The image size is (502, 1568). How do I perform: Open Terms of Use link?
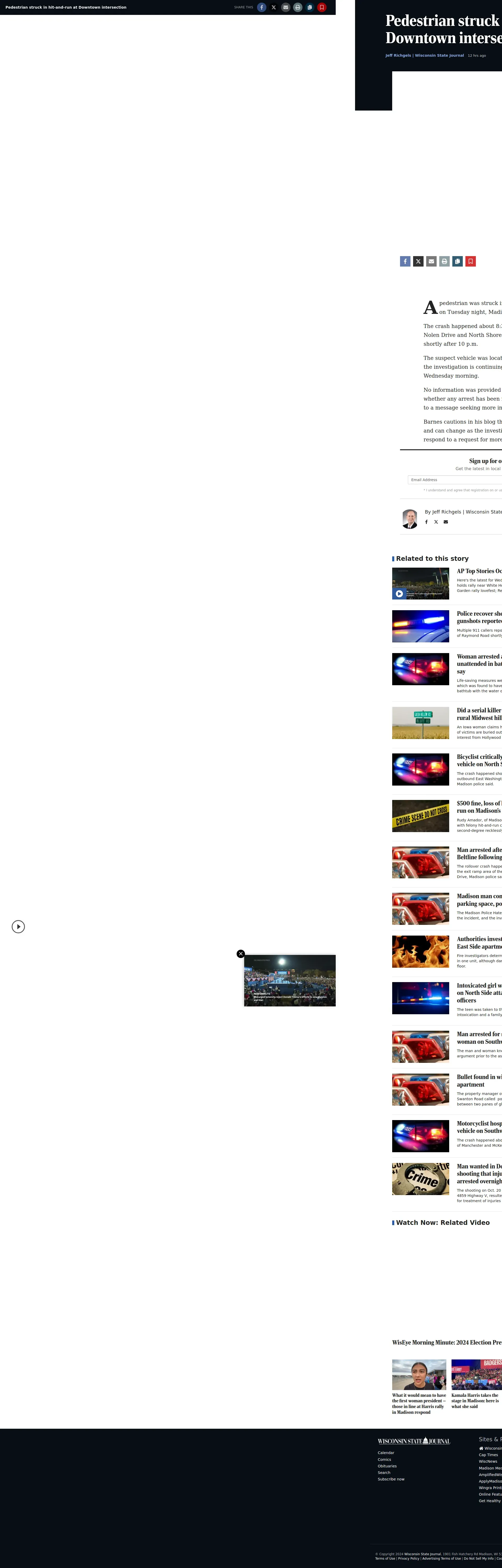pos(385,1558)
